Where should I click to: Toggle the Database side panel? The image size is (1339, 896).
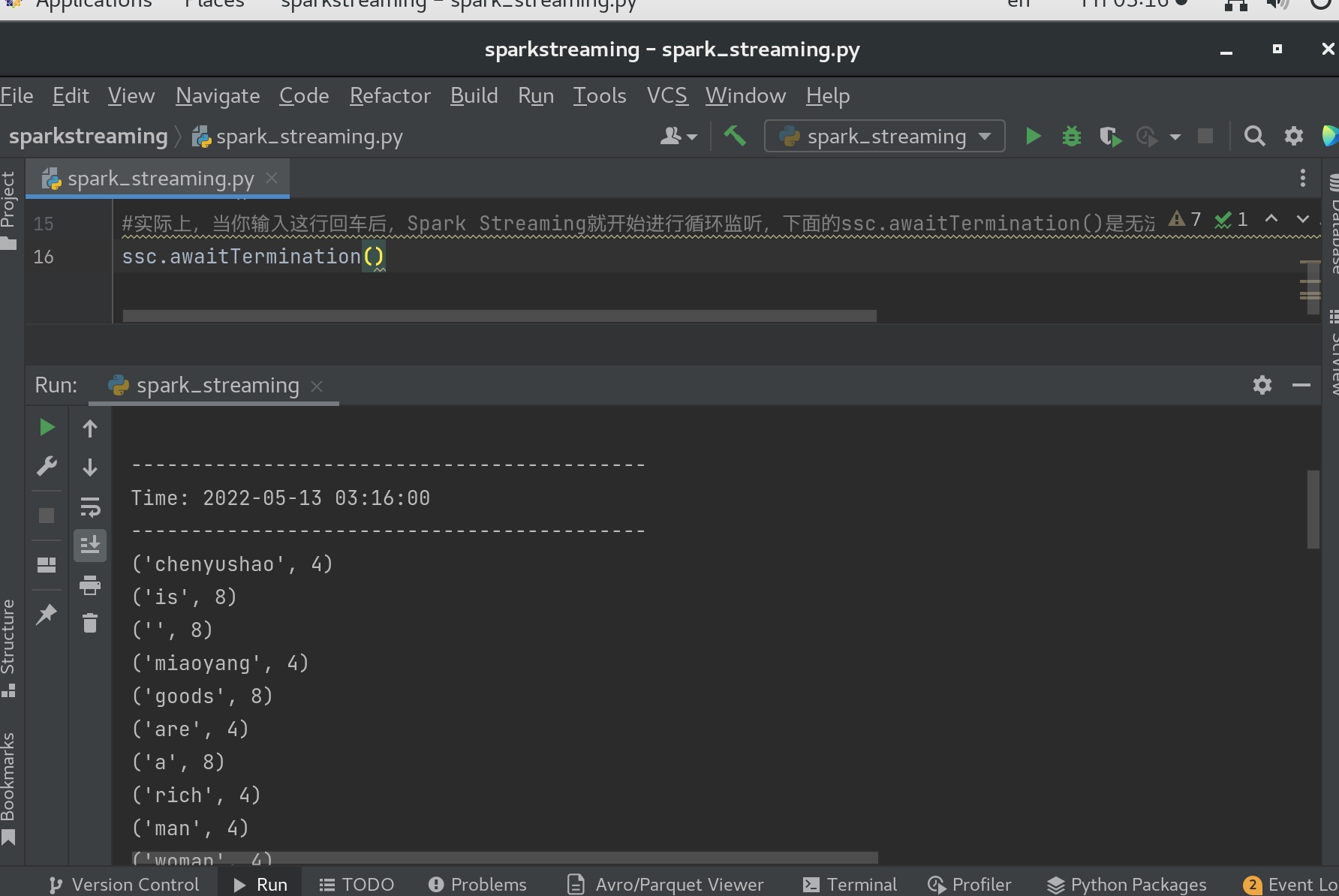pos(1334,224)
